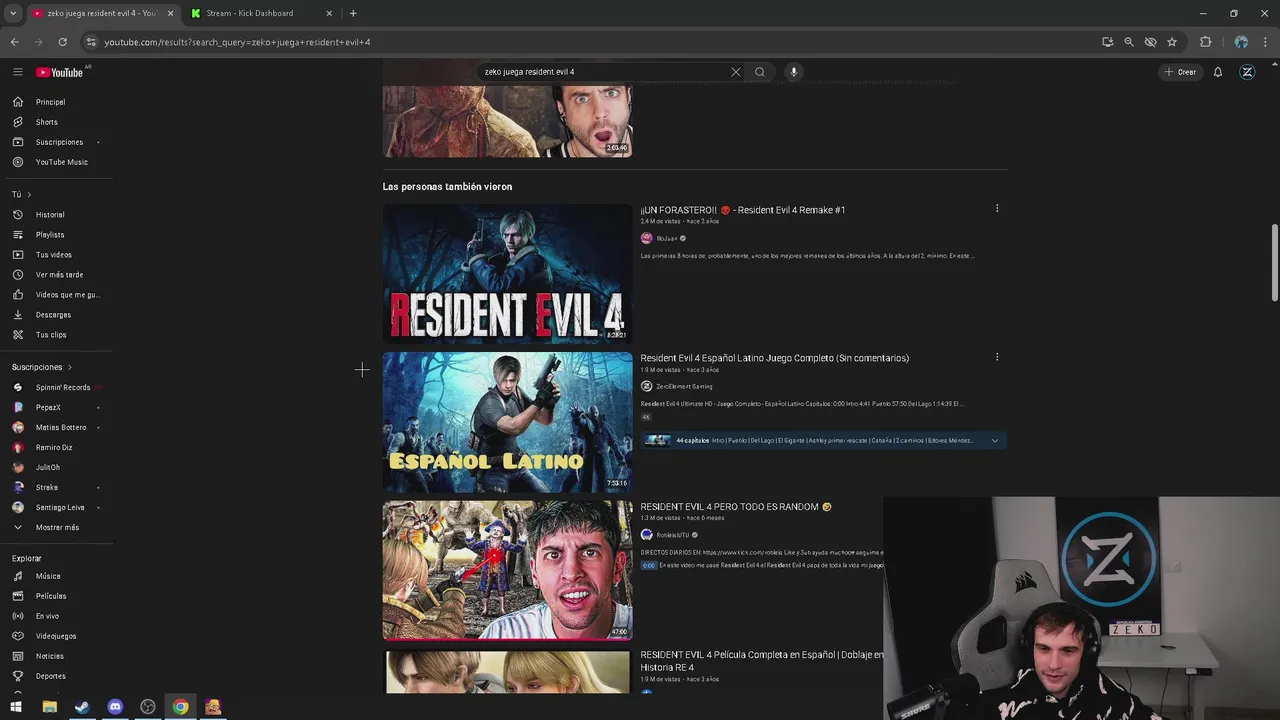This screenshot has height=720, width=1280.
Task: Open the Chrome extensions puzzle icon
Action: (1205, 42)
